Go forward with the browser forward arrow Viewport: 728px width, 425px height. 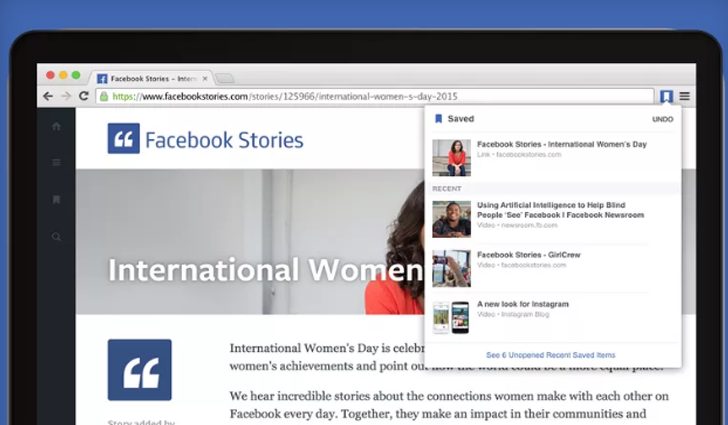coord(66,96)
